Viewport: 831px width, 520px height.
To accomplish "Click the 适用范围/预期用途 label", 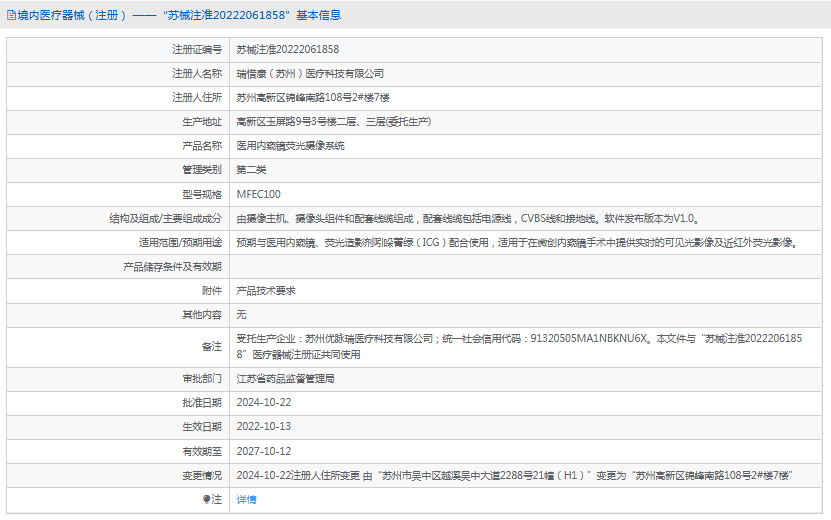I will click(180, 242).
